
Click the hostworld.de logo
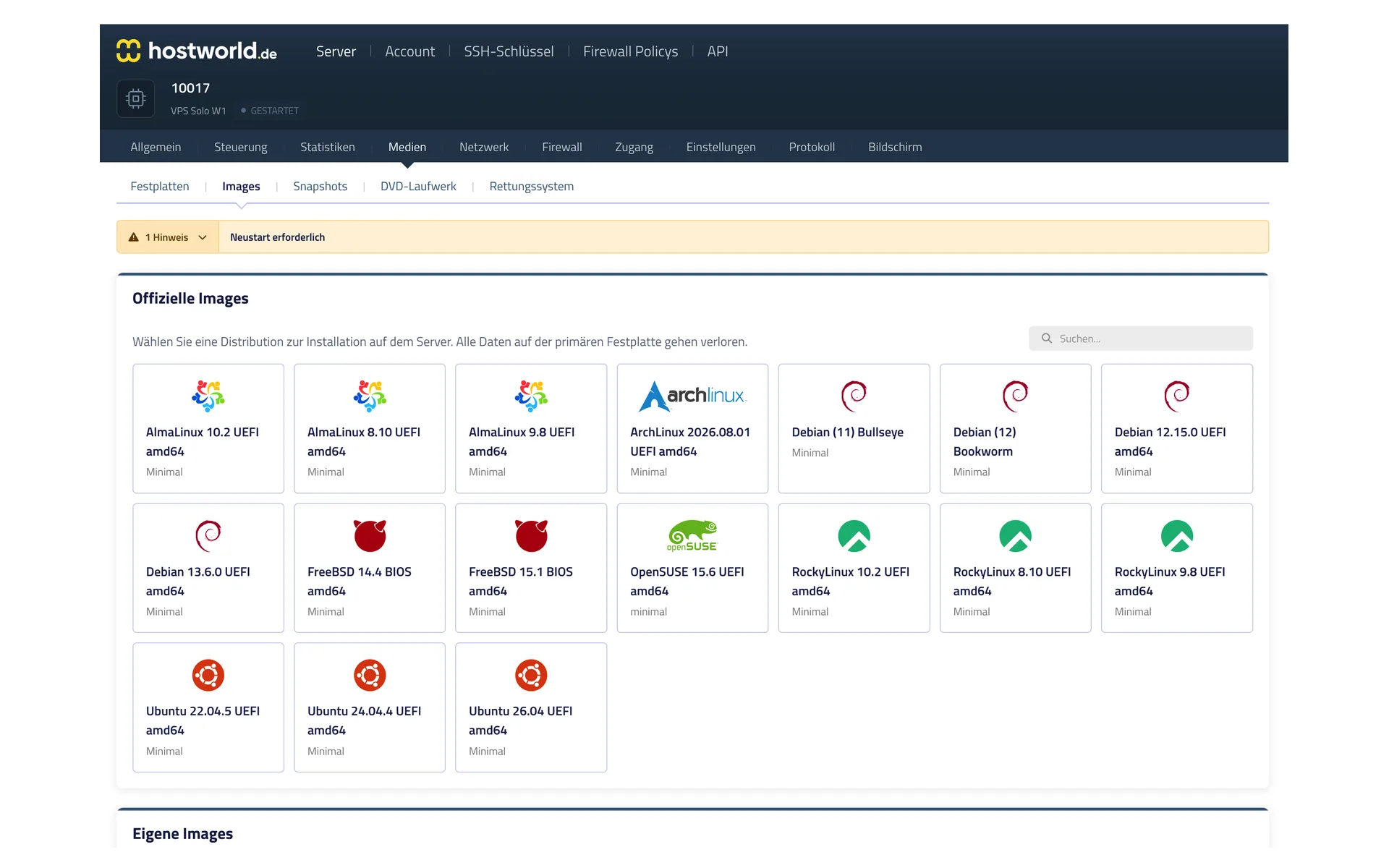pyautogui.click(x=197, y=51)
